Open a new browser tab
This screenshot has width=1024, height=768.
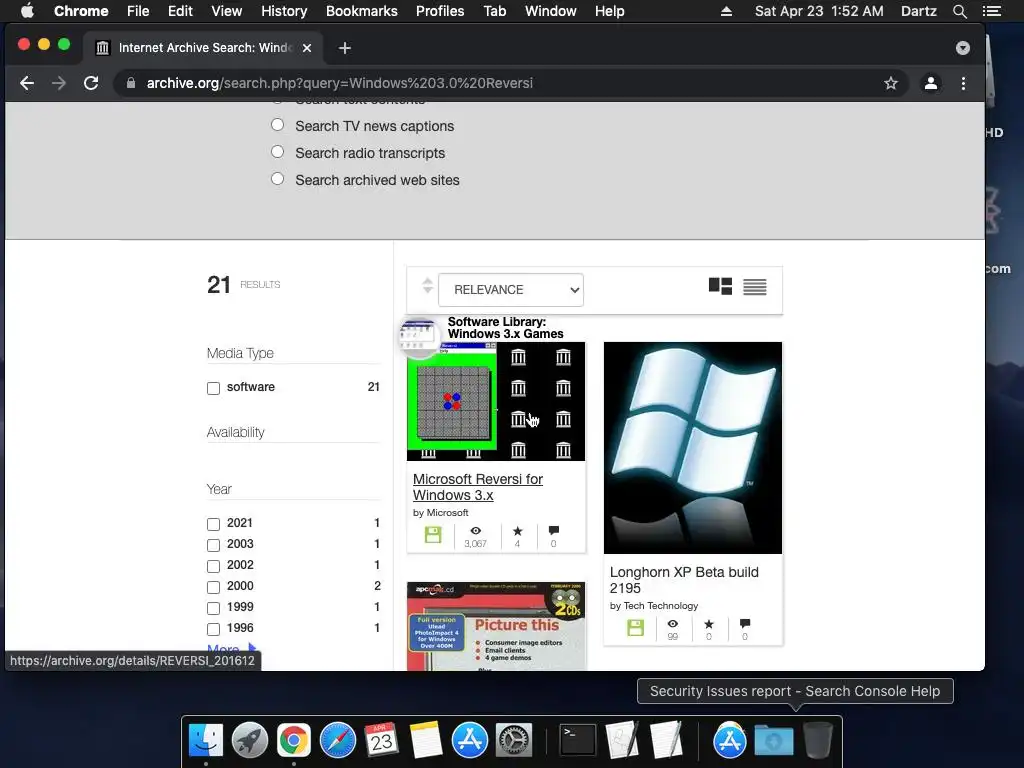pyautogui.click(x=345, y=48)
